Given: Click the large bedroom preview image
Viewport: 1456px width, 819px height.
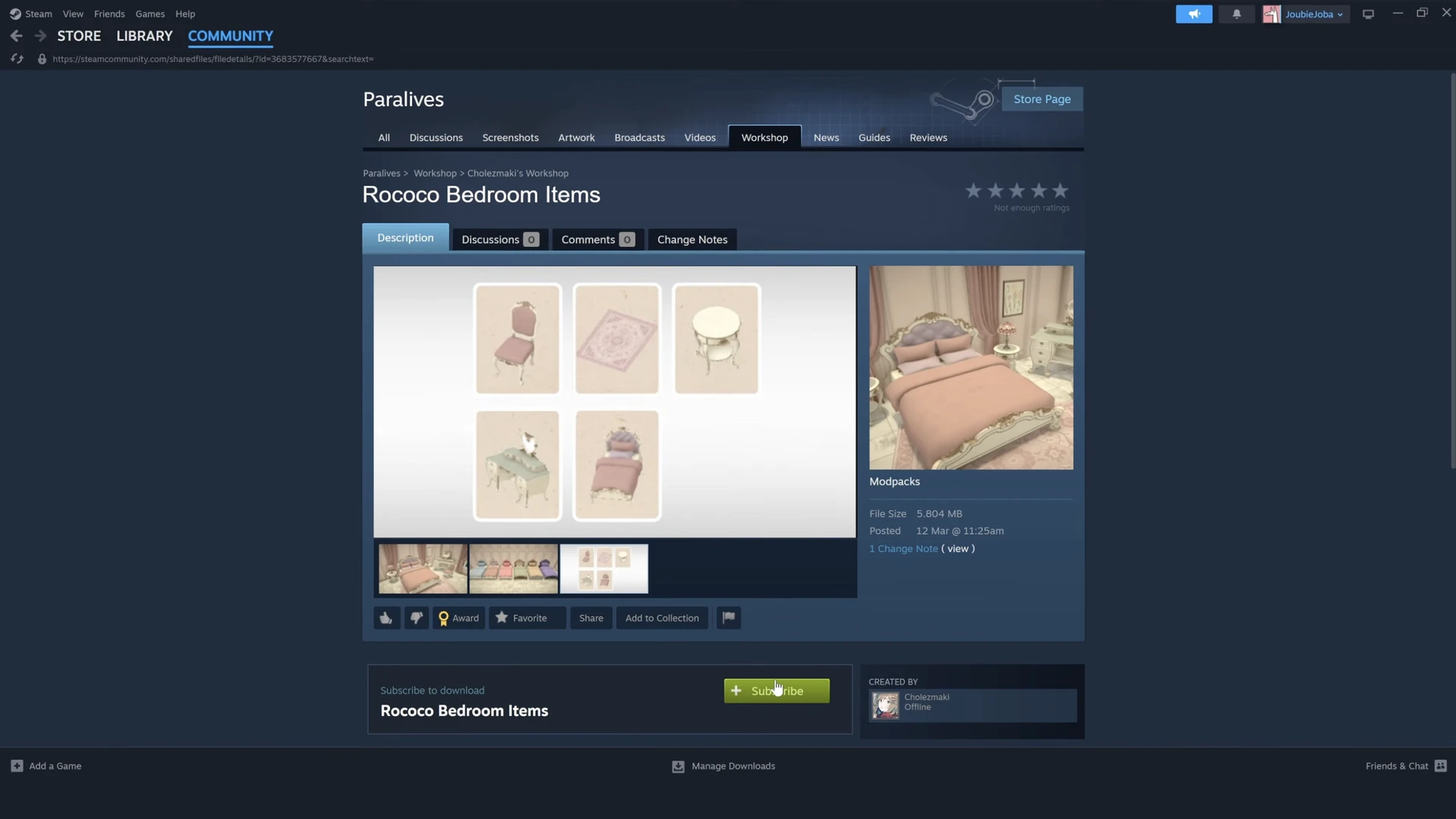Looking at the screenshot, I should coord(971,368).
